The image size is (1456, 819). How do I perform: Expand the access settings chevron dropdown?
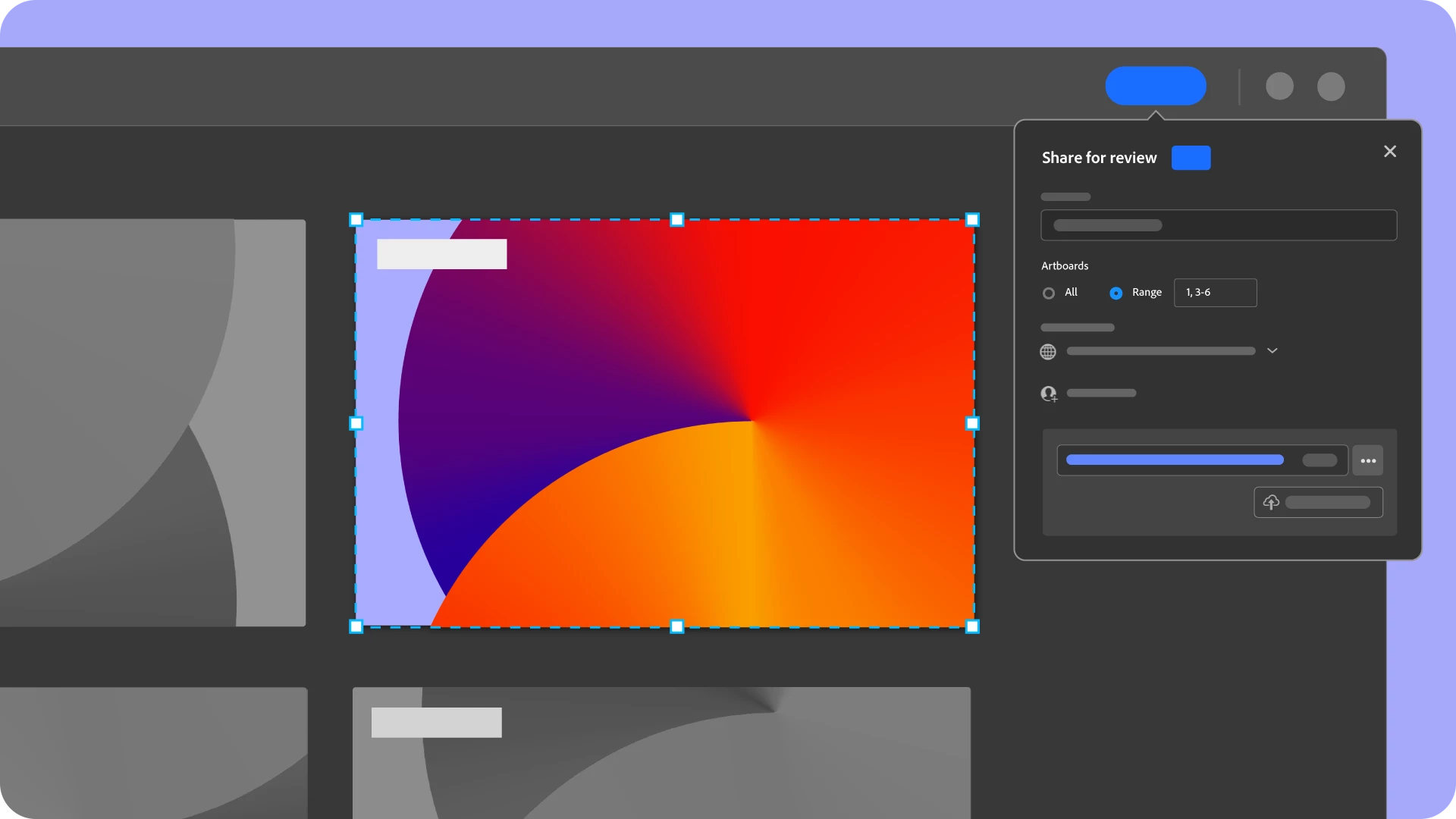coord(1272,350)
